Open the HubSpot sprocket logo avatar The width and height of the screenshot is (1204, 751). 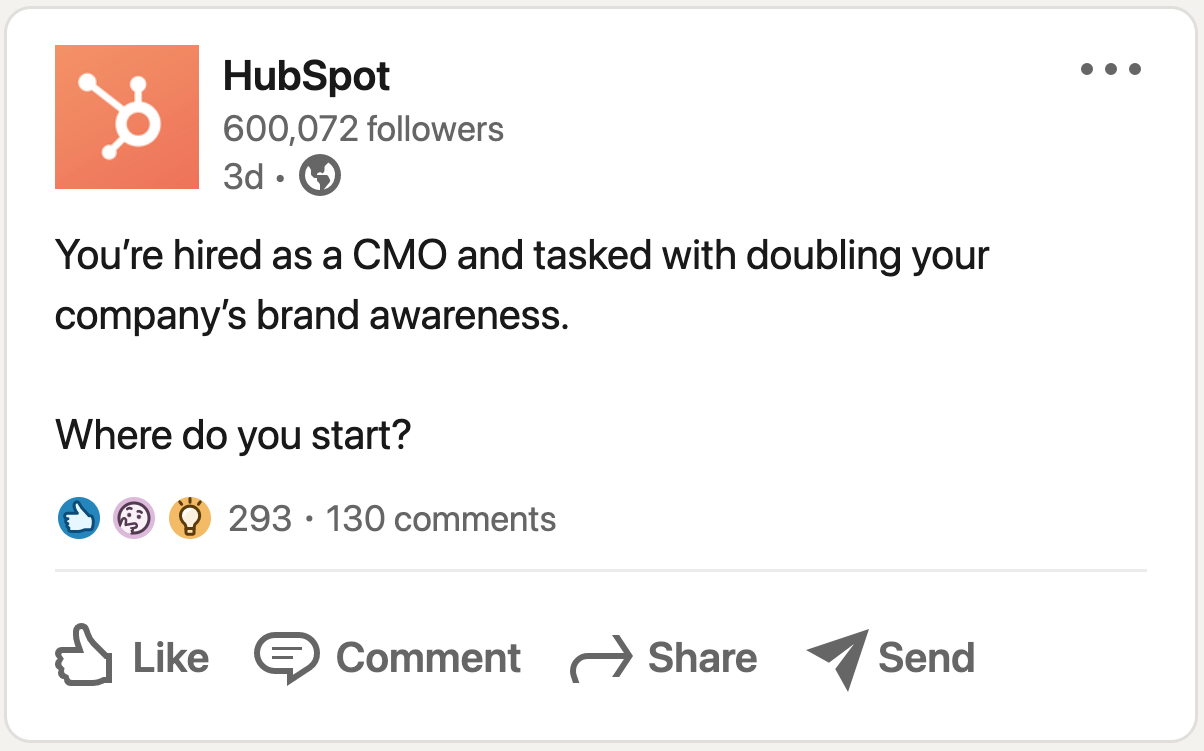(x=127, y=116)
